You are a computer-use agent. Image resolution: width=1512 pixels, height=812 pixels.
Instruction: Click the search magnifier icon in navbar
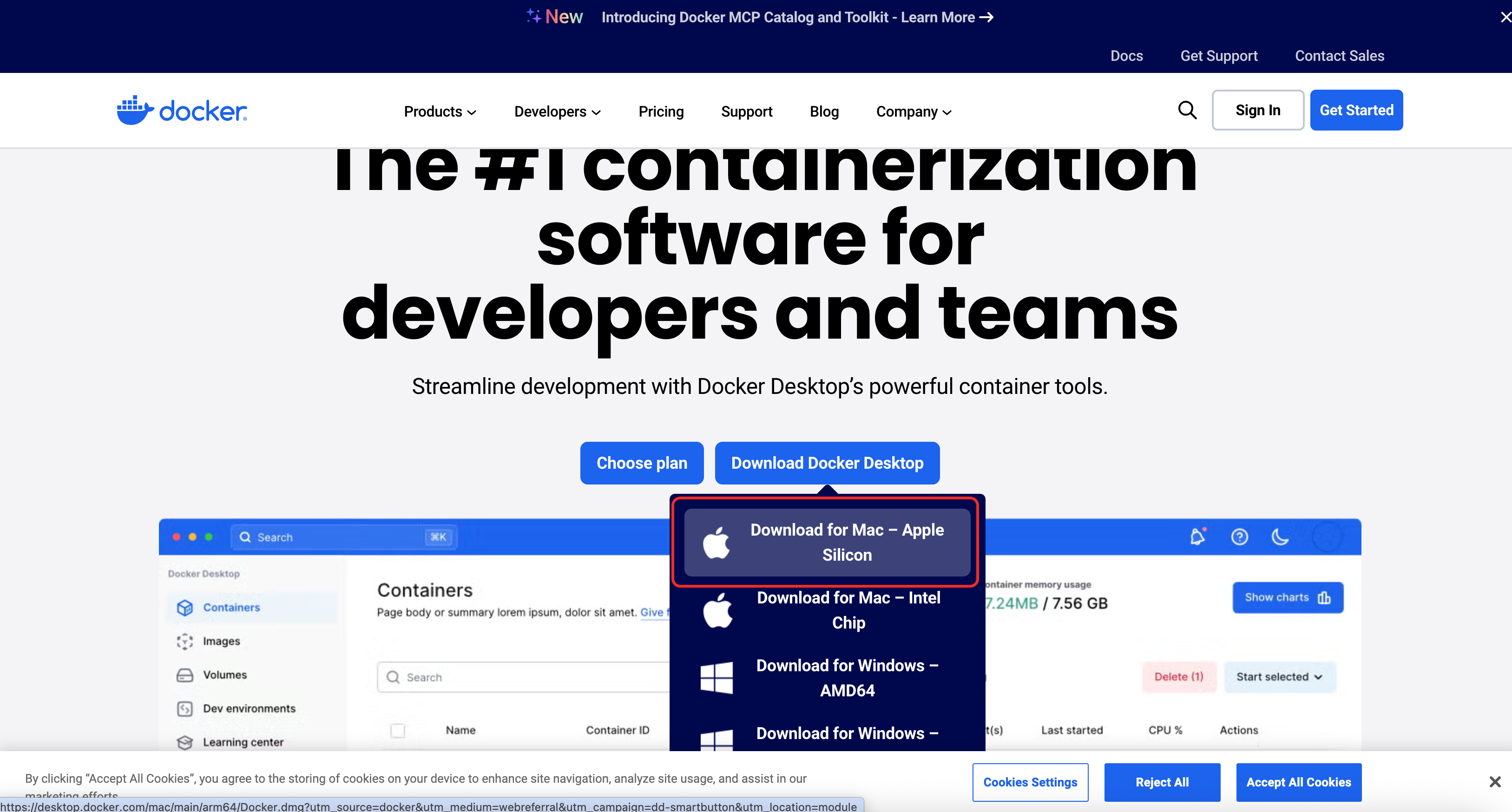pos(1187,110)
